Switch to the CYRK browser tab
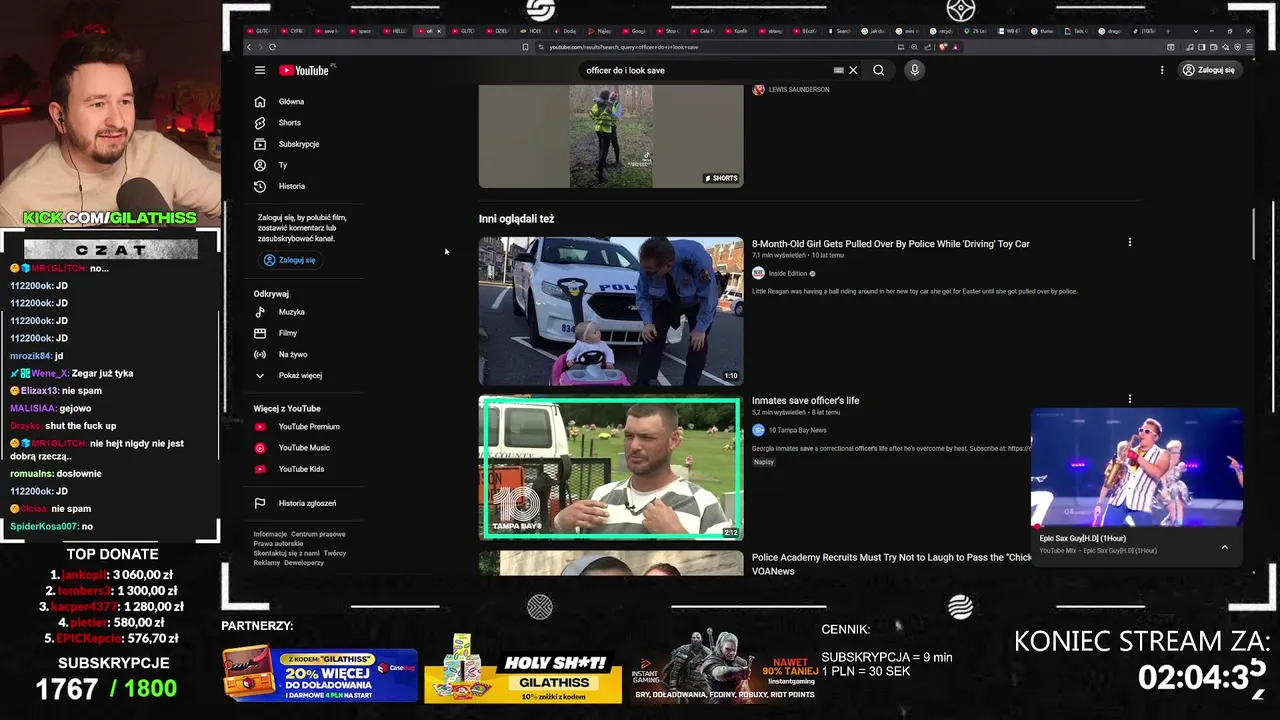 294,31
